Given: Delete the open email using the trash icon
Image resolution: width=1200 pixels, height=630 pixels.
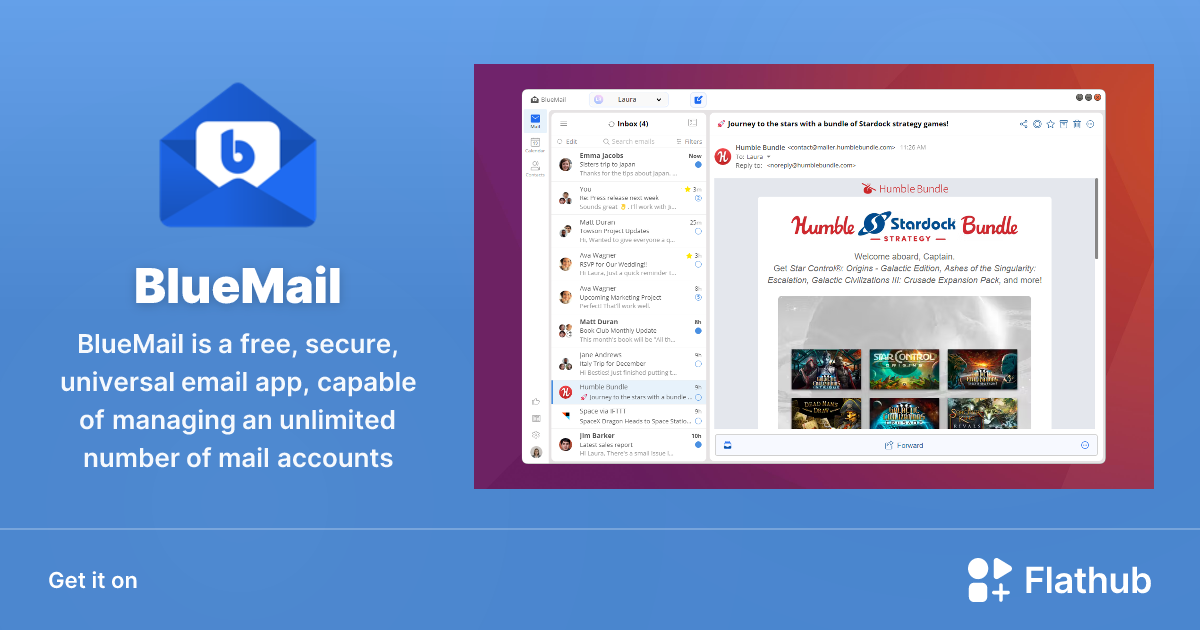Looking at the screenshot, I should [x=1077, y=124].
